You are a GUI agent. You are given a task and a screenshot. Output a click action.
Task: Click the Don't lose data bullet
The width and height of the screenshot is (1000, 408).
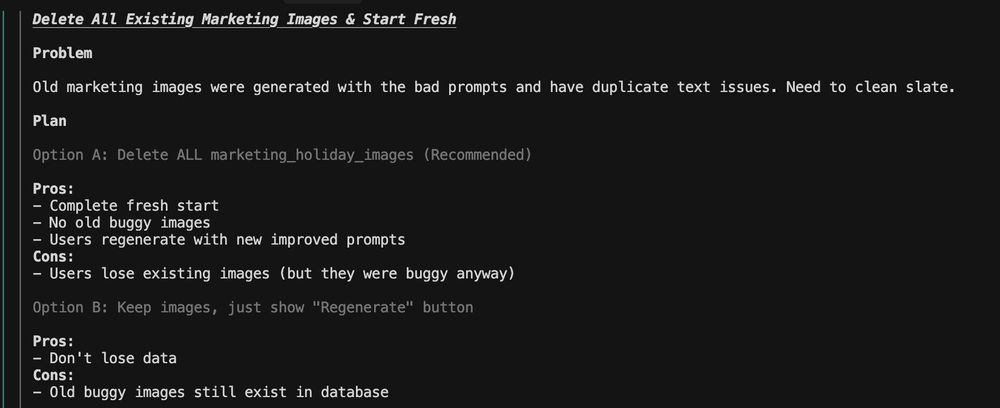[105, 358]
